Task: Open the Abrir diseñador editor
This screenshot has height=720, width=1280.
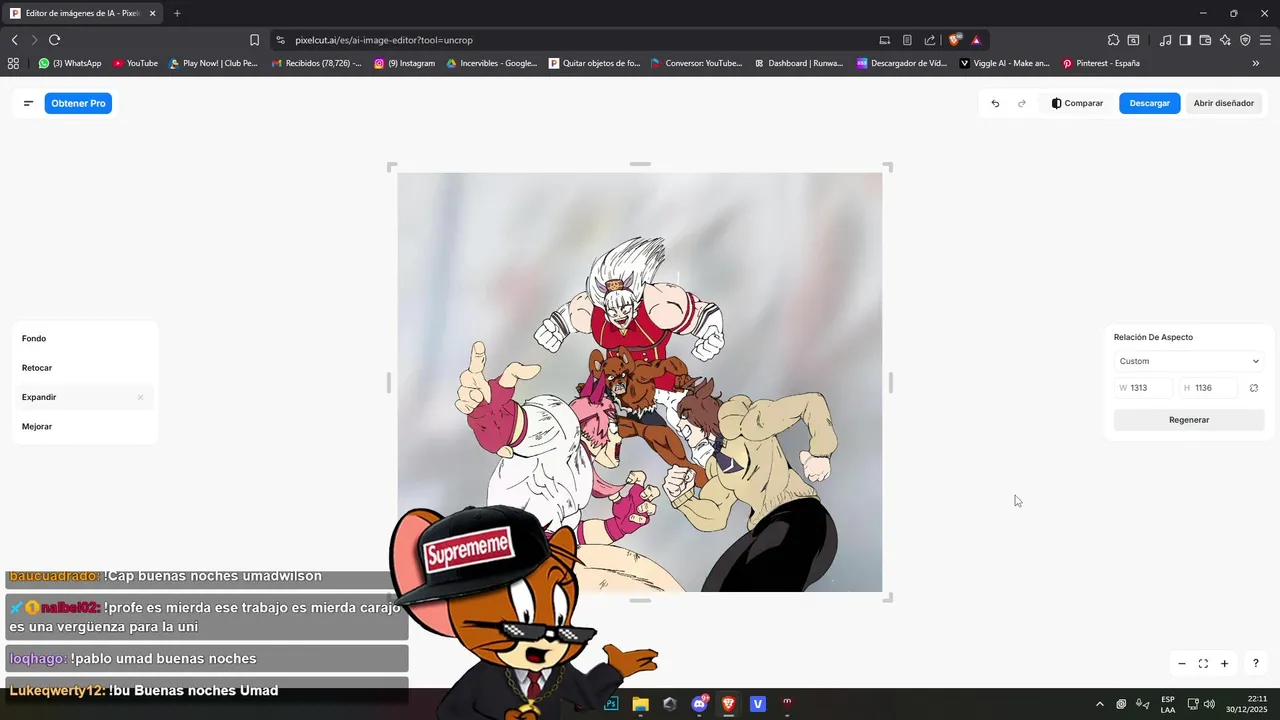Action: 1223,103
